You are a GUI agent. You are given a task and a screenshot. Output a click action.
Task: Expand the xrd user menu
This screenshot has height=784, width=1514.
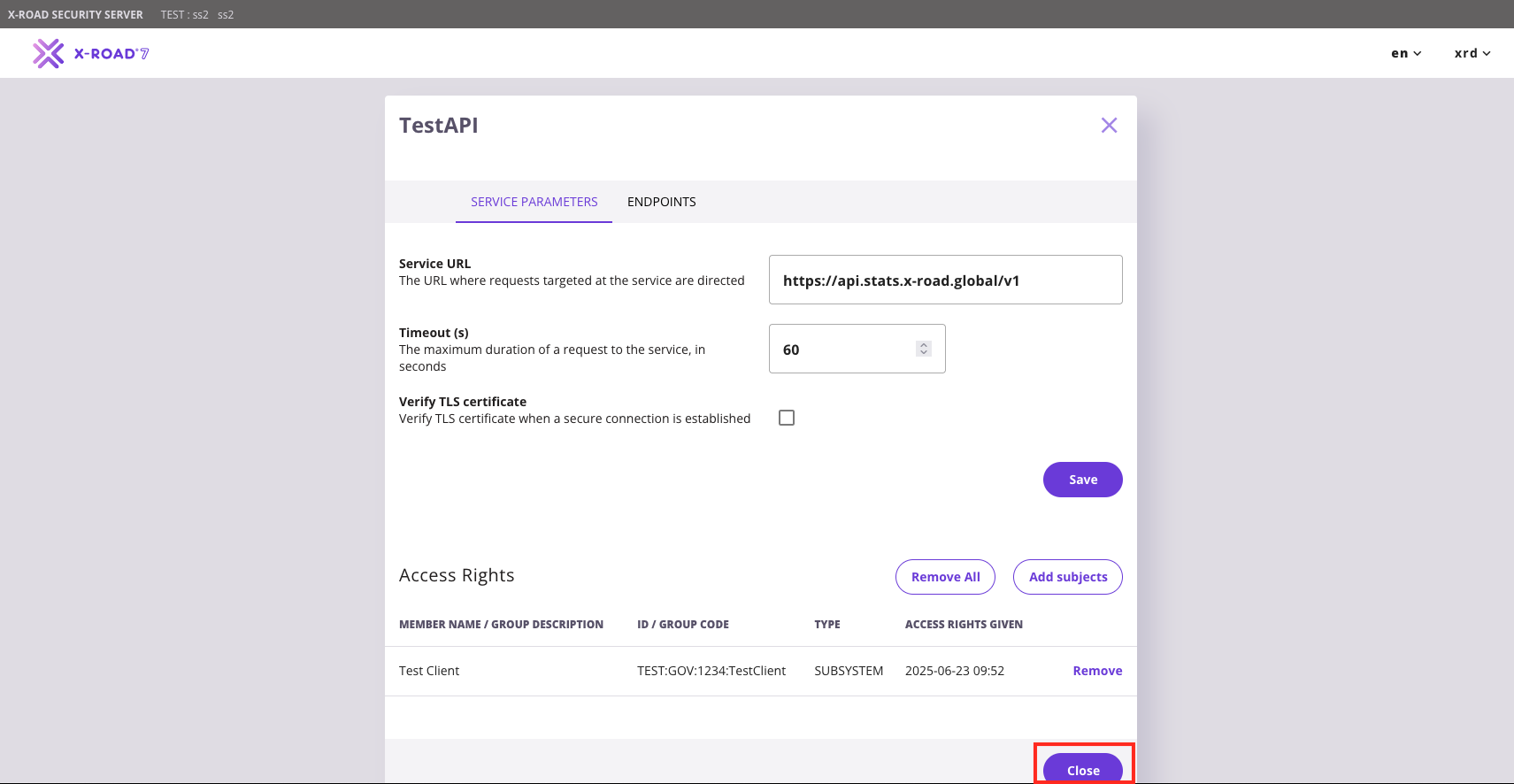click(1472, 53)
